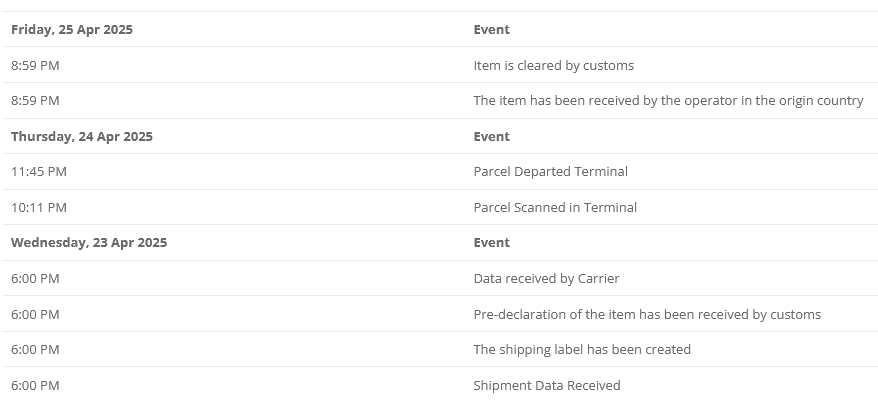Click the 'Parcel Scanned in Terminal' event
This screenshot has width=878, height=400.
click(555, 207)
